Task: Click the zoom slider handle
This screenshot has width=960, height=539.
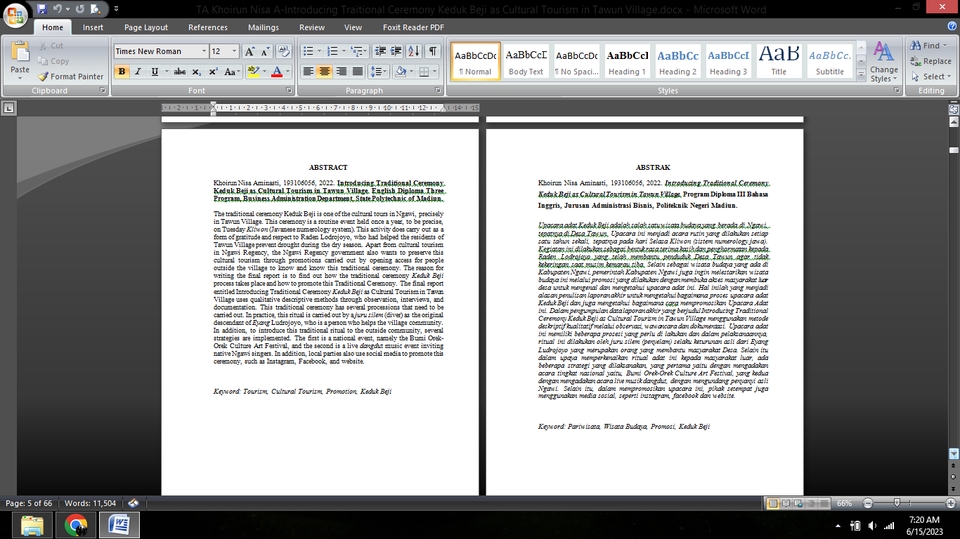Action: pyautogui.click(x=897, y=503)
